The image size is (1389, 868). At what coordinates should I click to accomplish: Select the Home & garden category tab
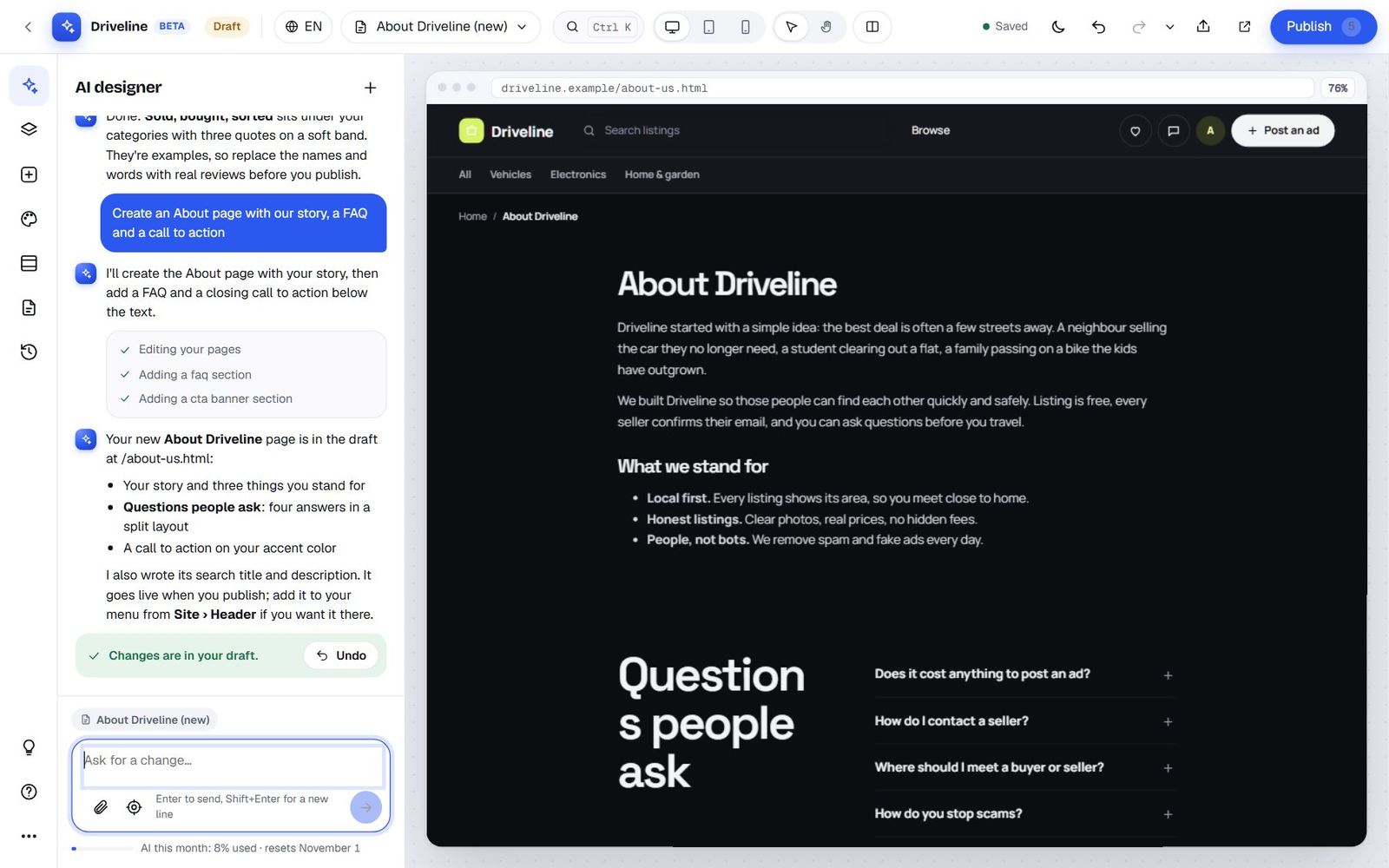tap(662, 174)
